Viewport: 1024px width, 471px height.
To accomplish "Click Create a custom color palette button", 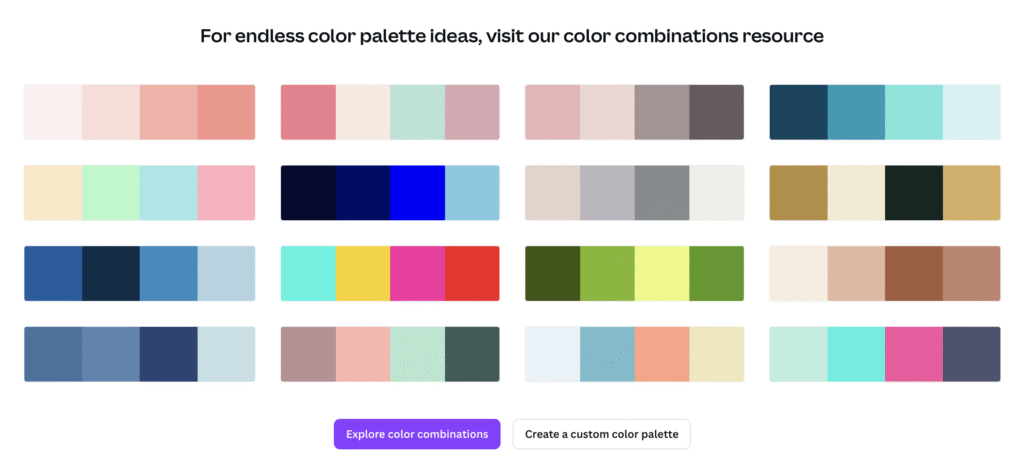I will coord(601,434).
